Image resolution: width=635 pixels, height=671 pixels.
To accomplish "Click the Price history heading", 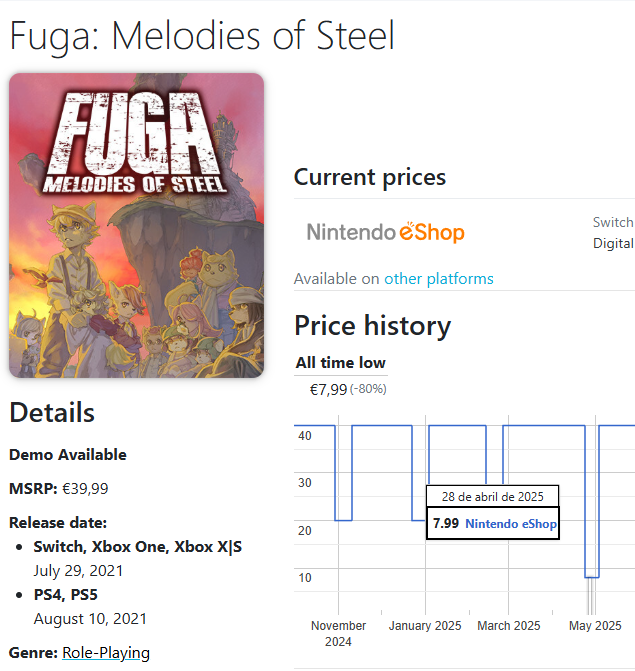I will click(x=373, y=326).
